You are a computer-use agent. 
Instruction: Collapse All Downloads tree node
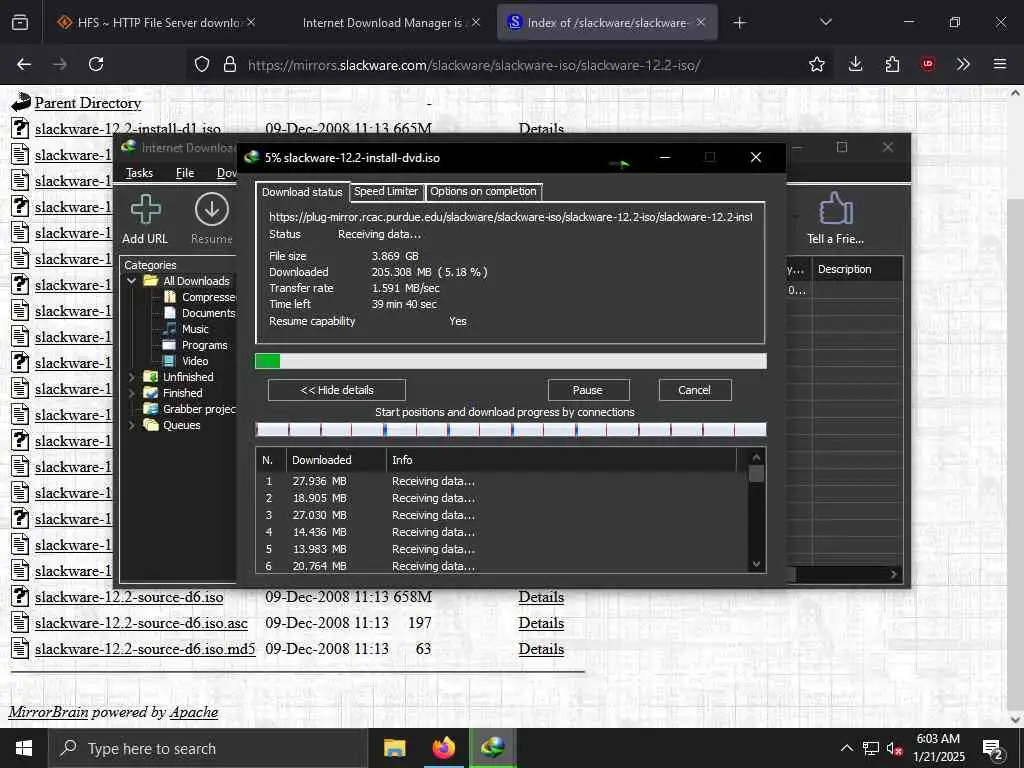point(131,281)
